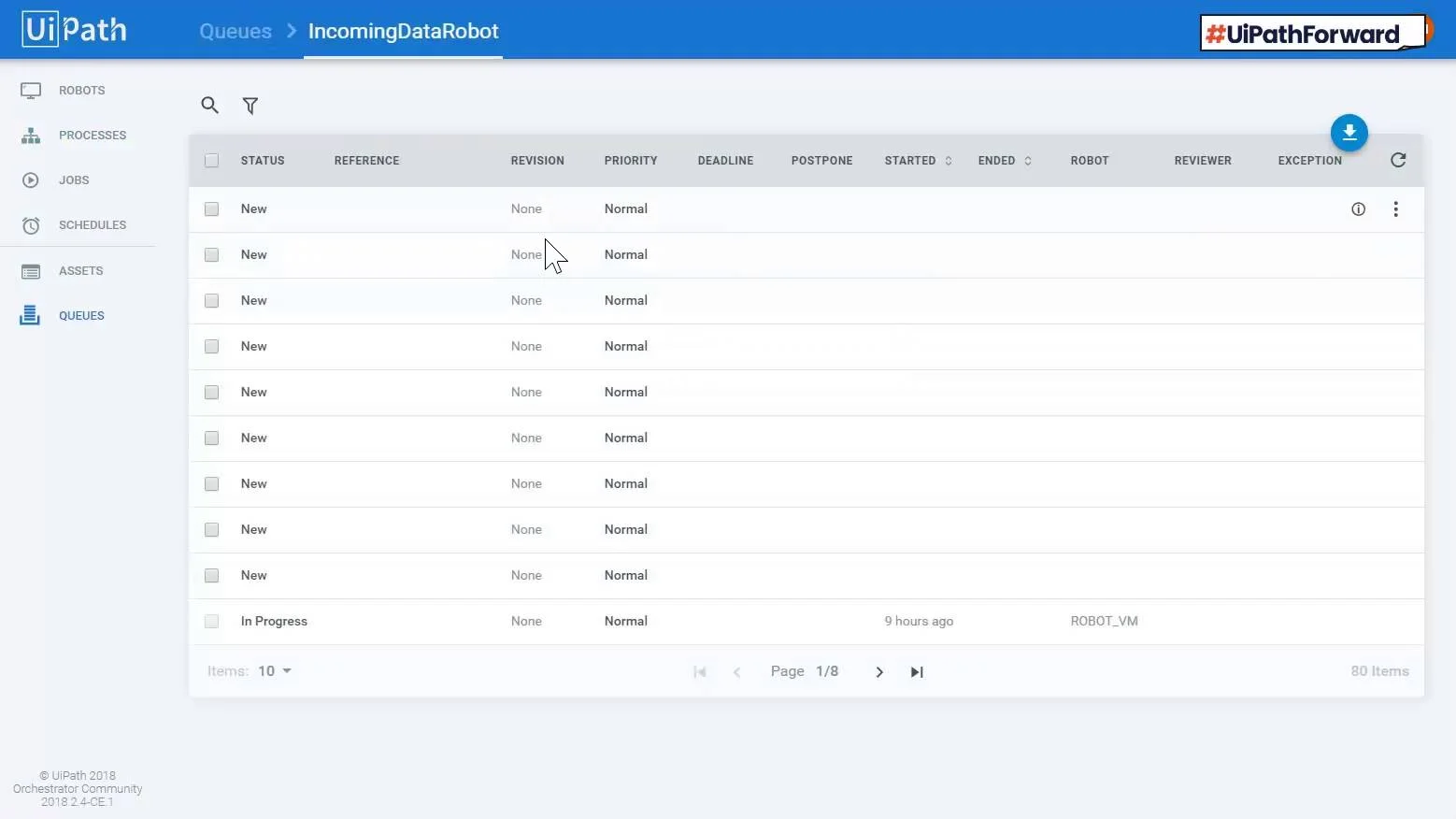This screenshot has height=819, width=1456.
Task: Check the seventh New row checkbox
Action: [x=212, y=484]
